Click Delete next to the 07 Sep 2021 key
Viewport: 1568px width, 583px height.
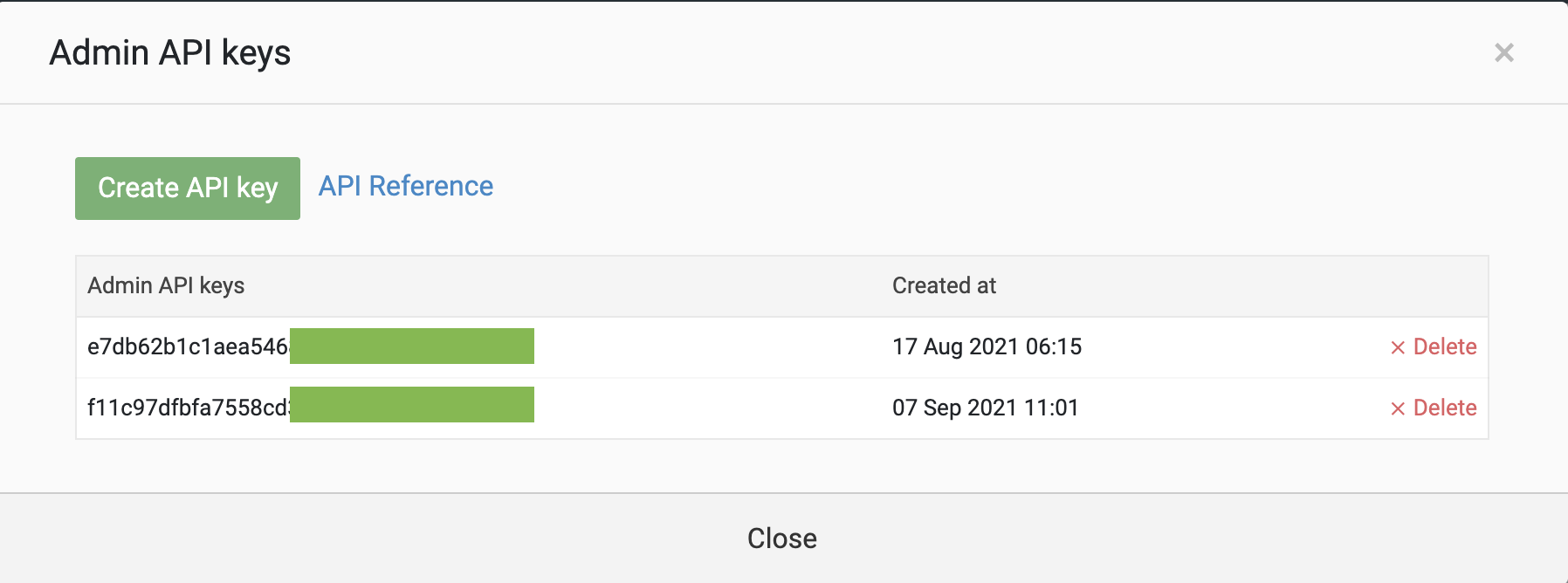point(1445,407)
